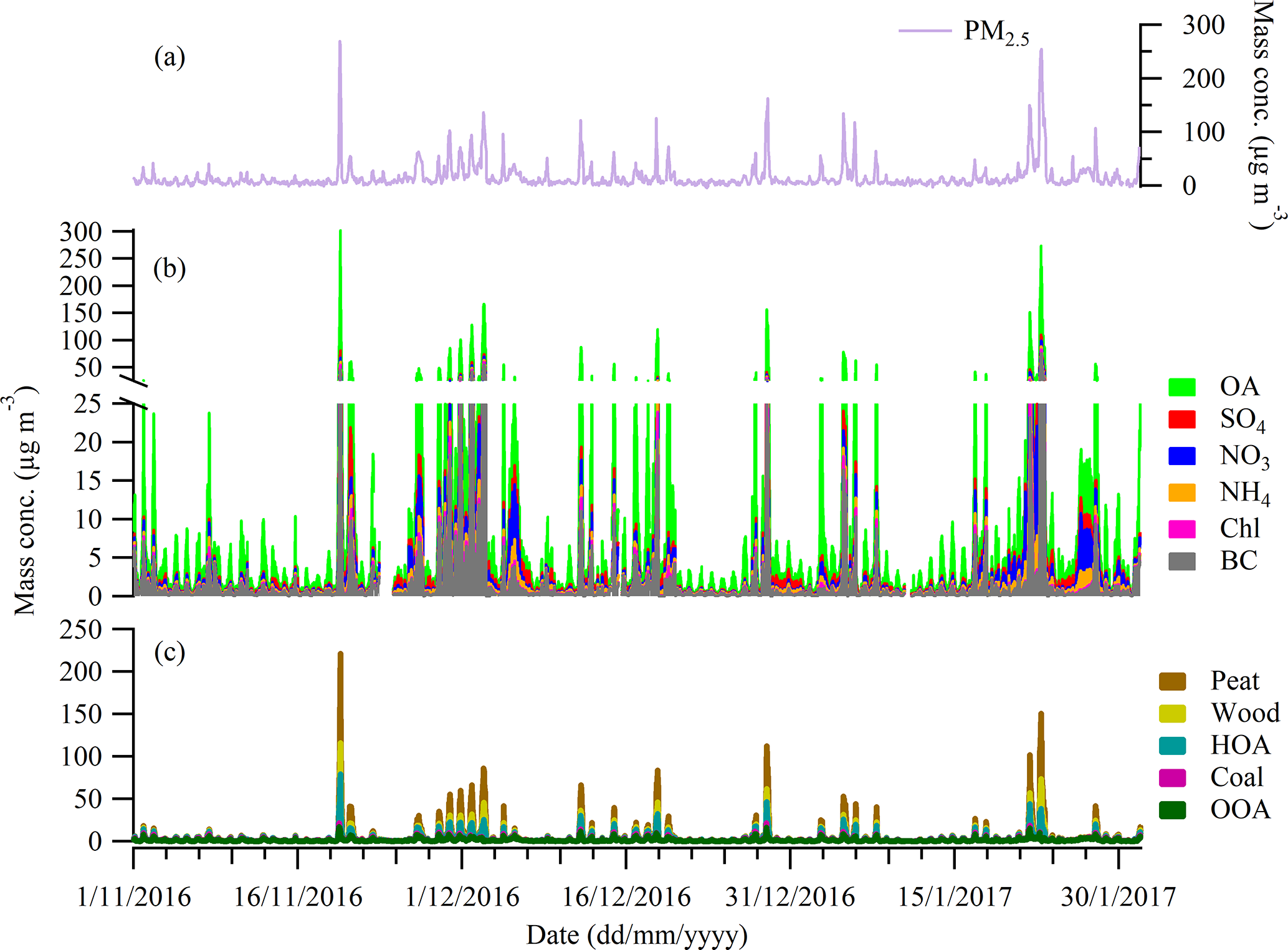Click the pink Coal legend swatch
Viewport: 1288px width, 950px height.
tap(1172, 777)
